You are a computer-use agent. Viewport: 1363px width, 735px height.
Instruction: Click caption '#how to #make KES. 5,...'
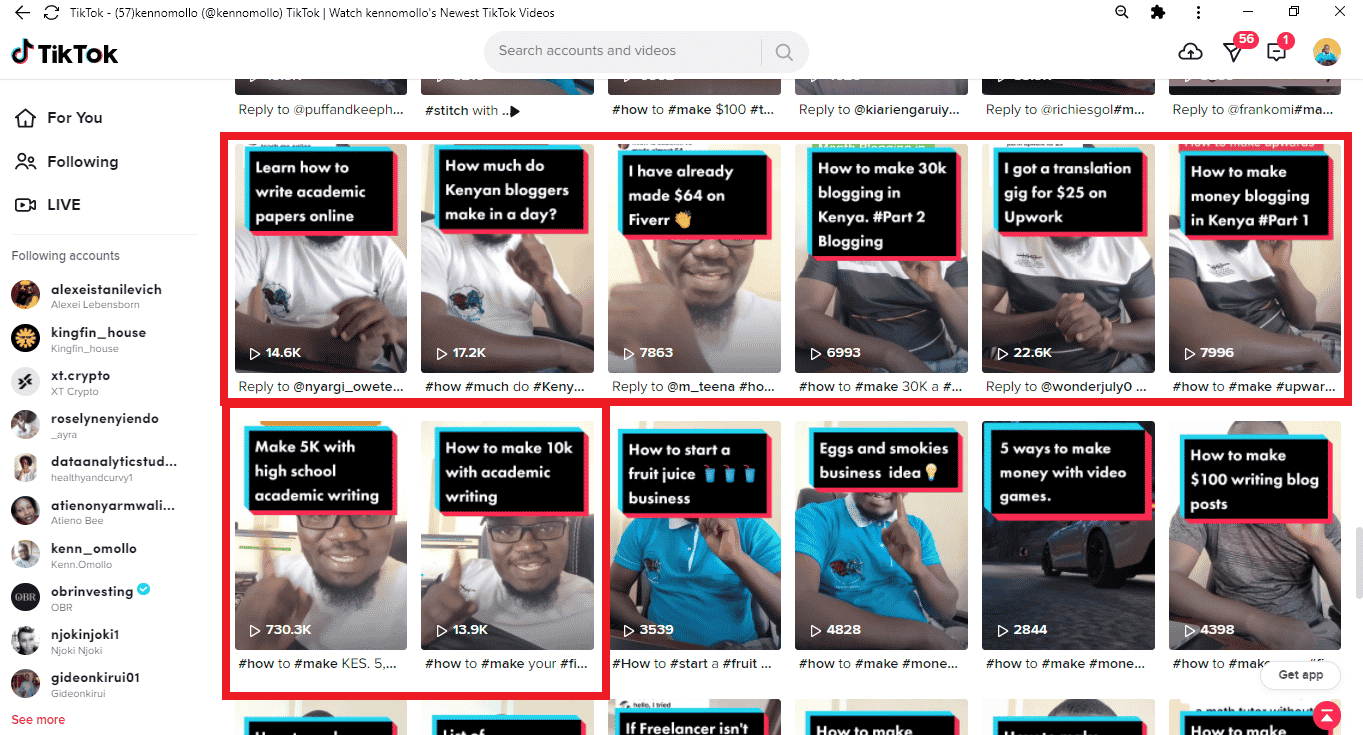[317, 664]
